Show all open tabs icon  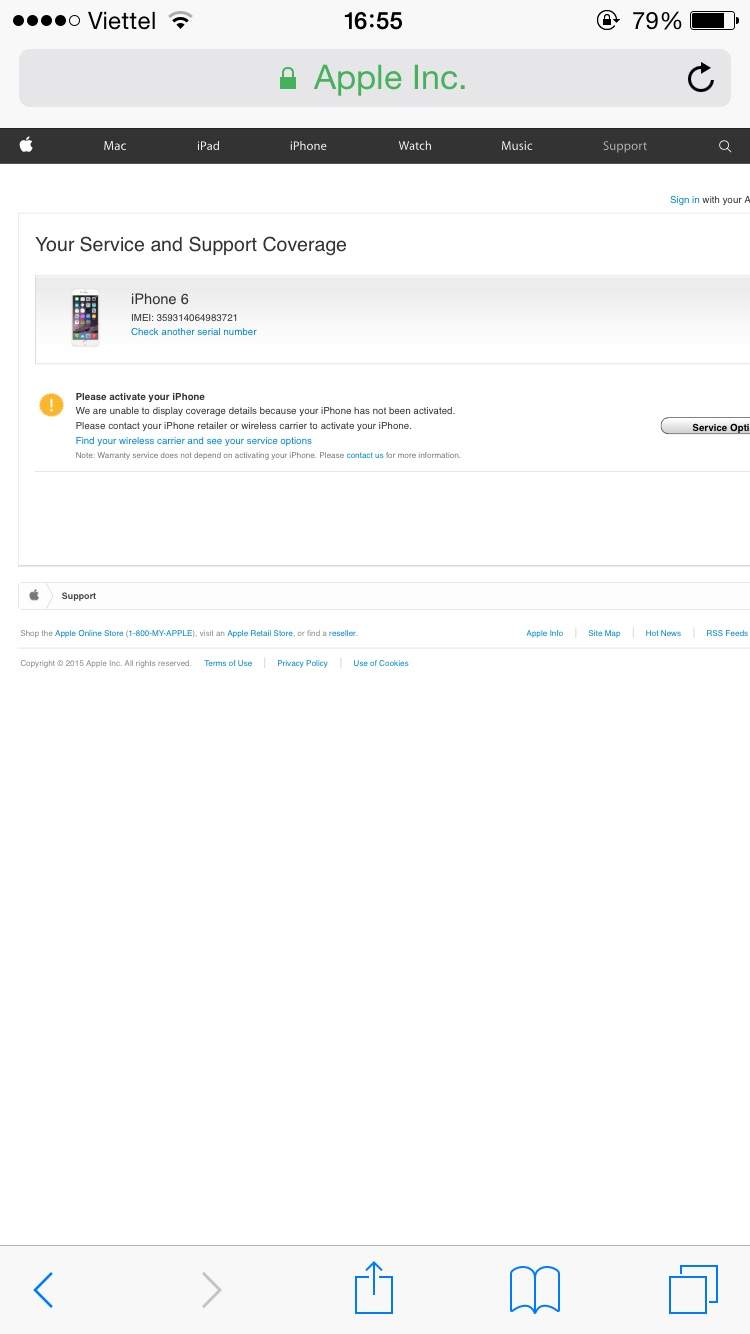(692, 1289)
